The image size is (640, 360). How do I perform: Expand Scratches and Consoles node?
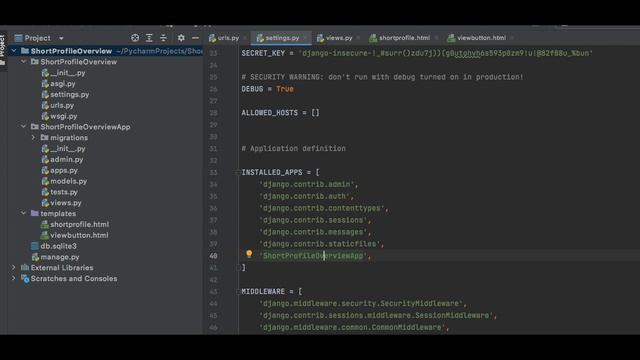[x=13, y=278]
